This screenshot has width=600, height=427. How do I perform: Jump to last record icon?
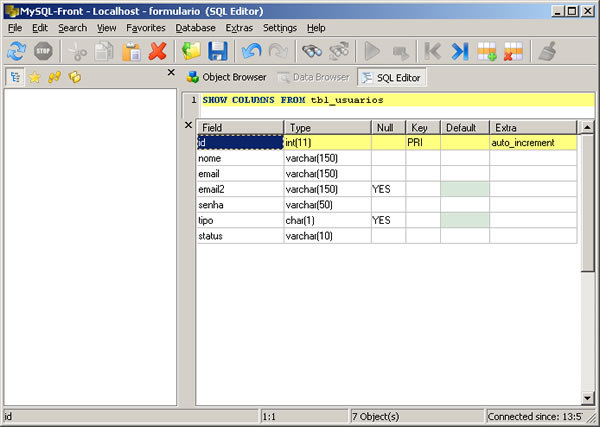[460, 51]
